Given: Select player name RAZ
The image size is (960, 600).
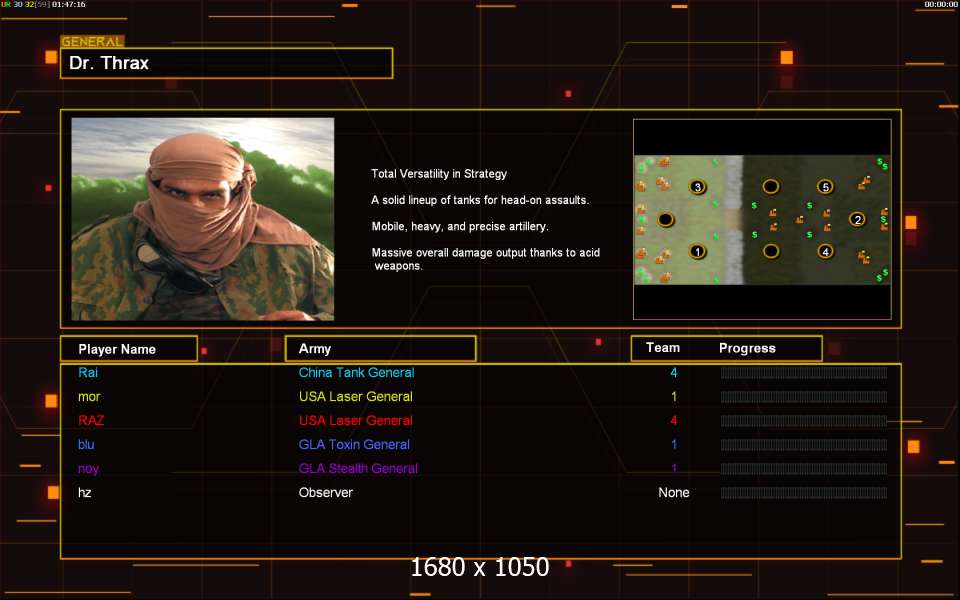Looking at the screenshot, I should pos(91,421).
